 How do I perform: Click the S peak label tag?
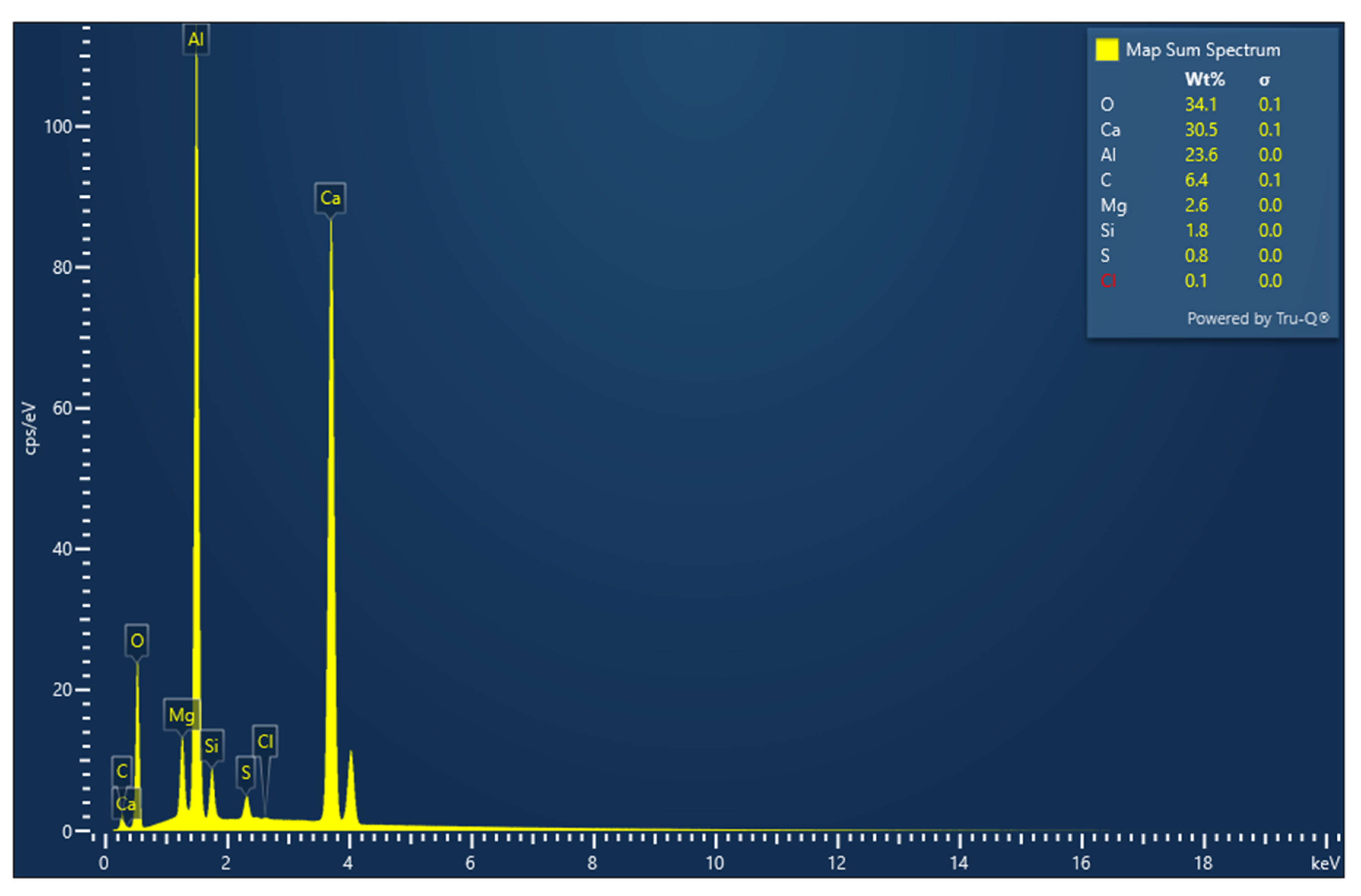pyautogui.click(x=246, y=772)
